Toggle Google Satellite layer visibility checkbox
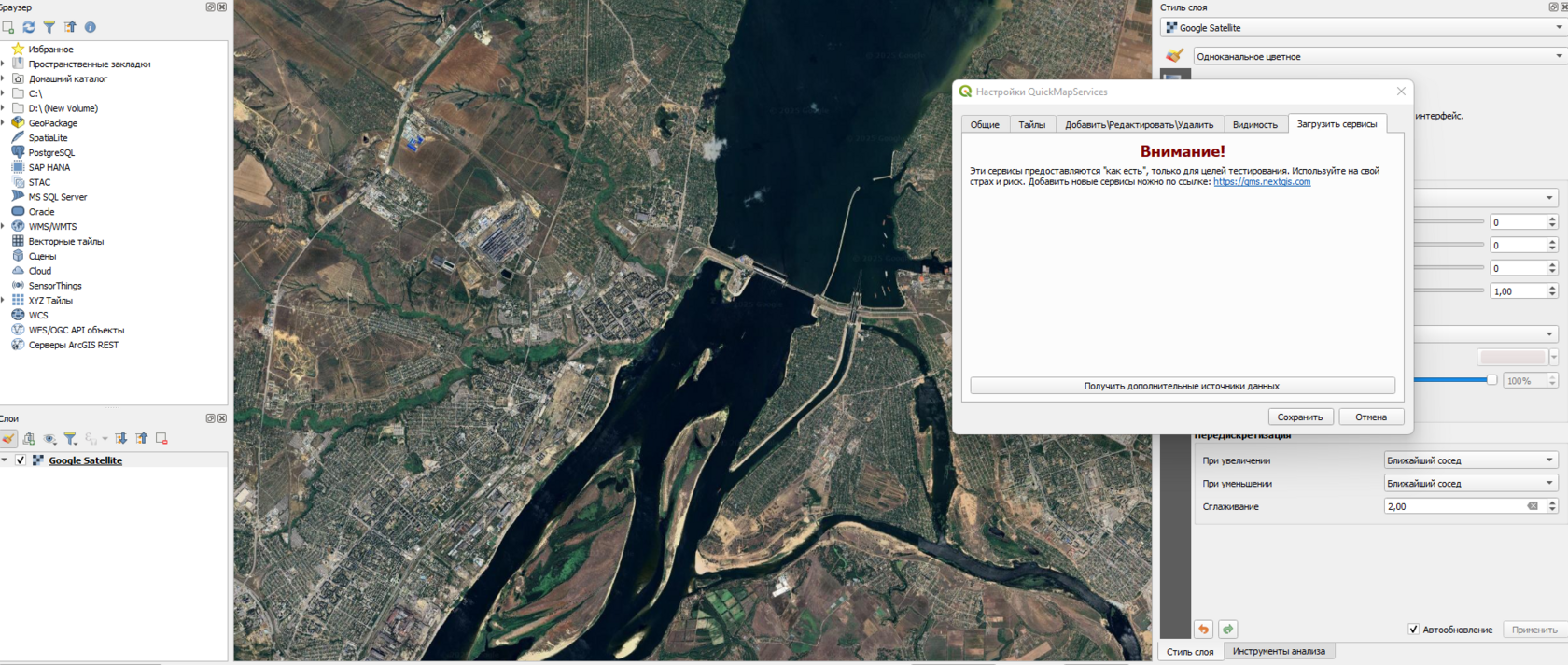The width and height of the screenshot is (1568, 665). 21,460
